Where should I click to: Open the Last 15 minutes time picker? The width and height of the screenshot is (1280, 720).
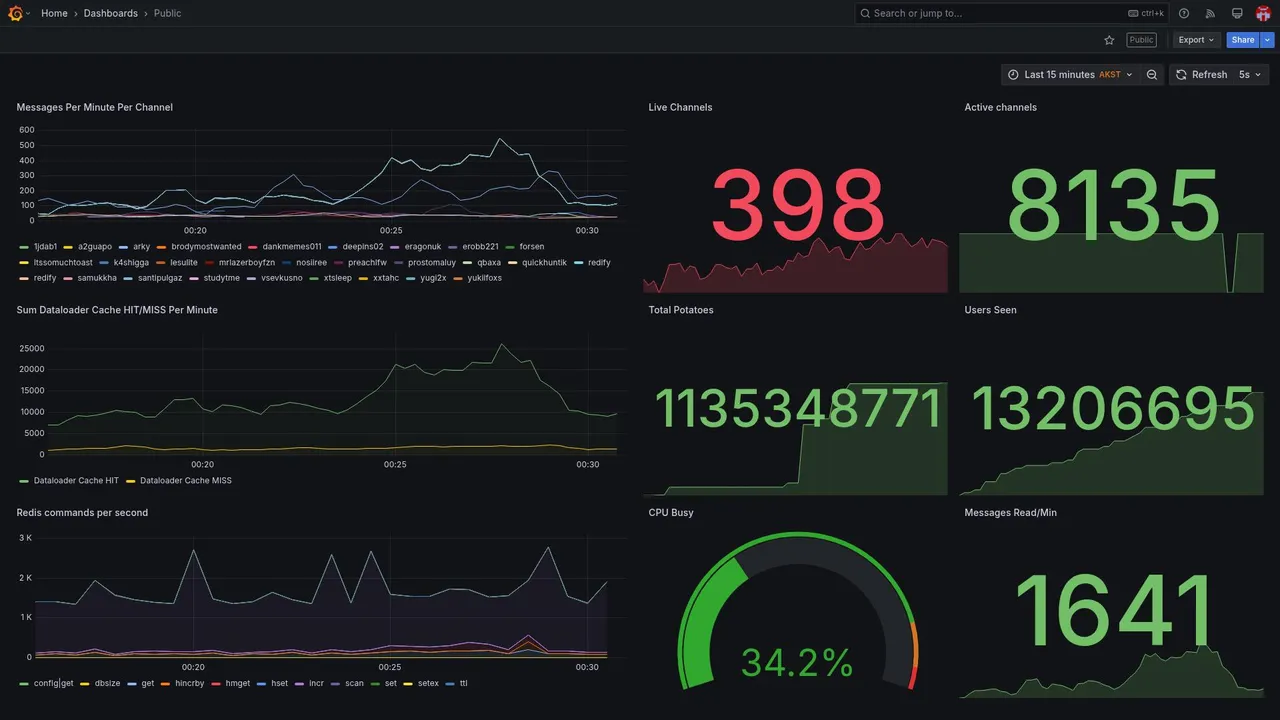point(1070,75)
